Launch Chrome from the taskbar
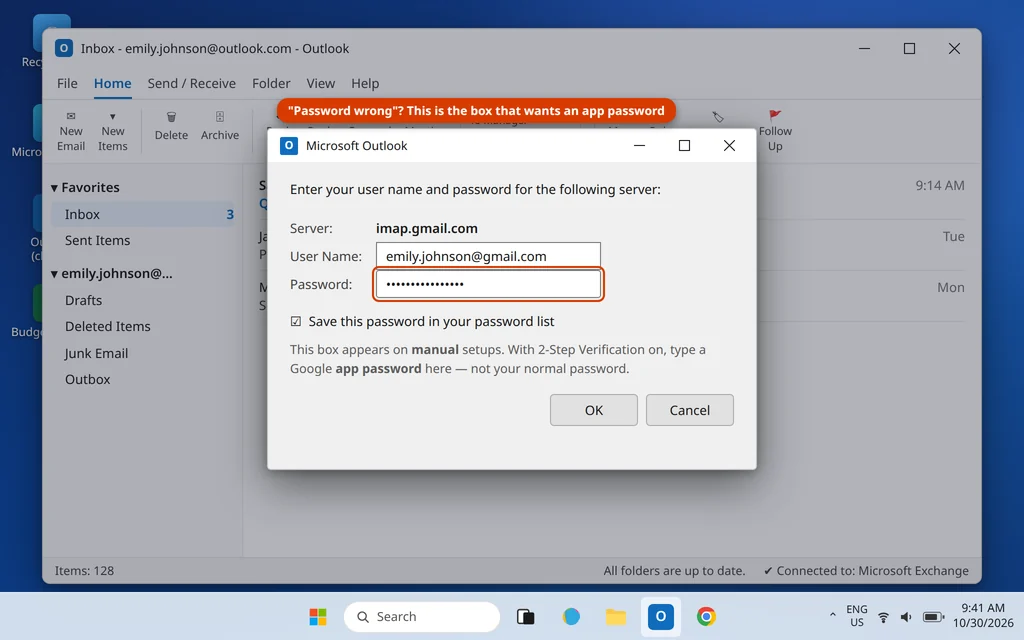1024x640 pixels. pos(706,616)
